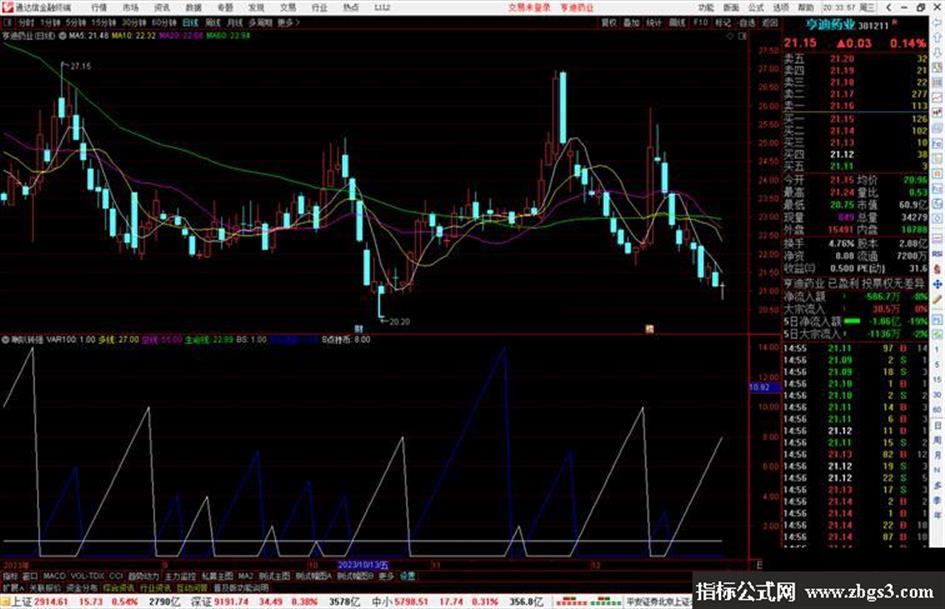Screen dimensions: 945x609
Task: Click the 画线 drawing button
Action: pyautogui.click(x=677, y=22)
